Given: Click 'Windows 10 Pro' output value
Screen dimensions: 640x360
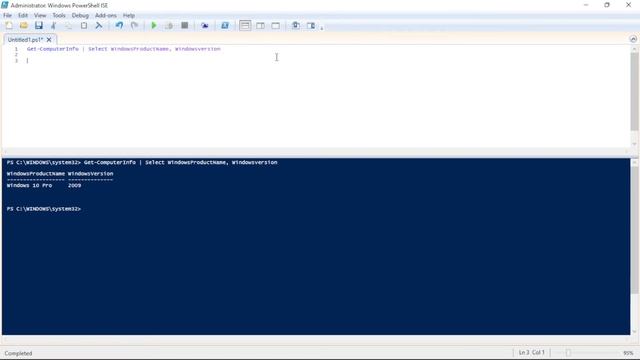Looking at the screenshot, I should coord(29,185).
